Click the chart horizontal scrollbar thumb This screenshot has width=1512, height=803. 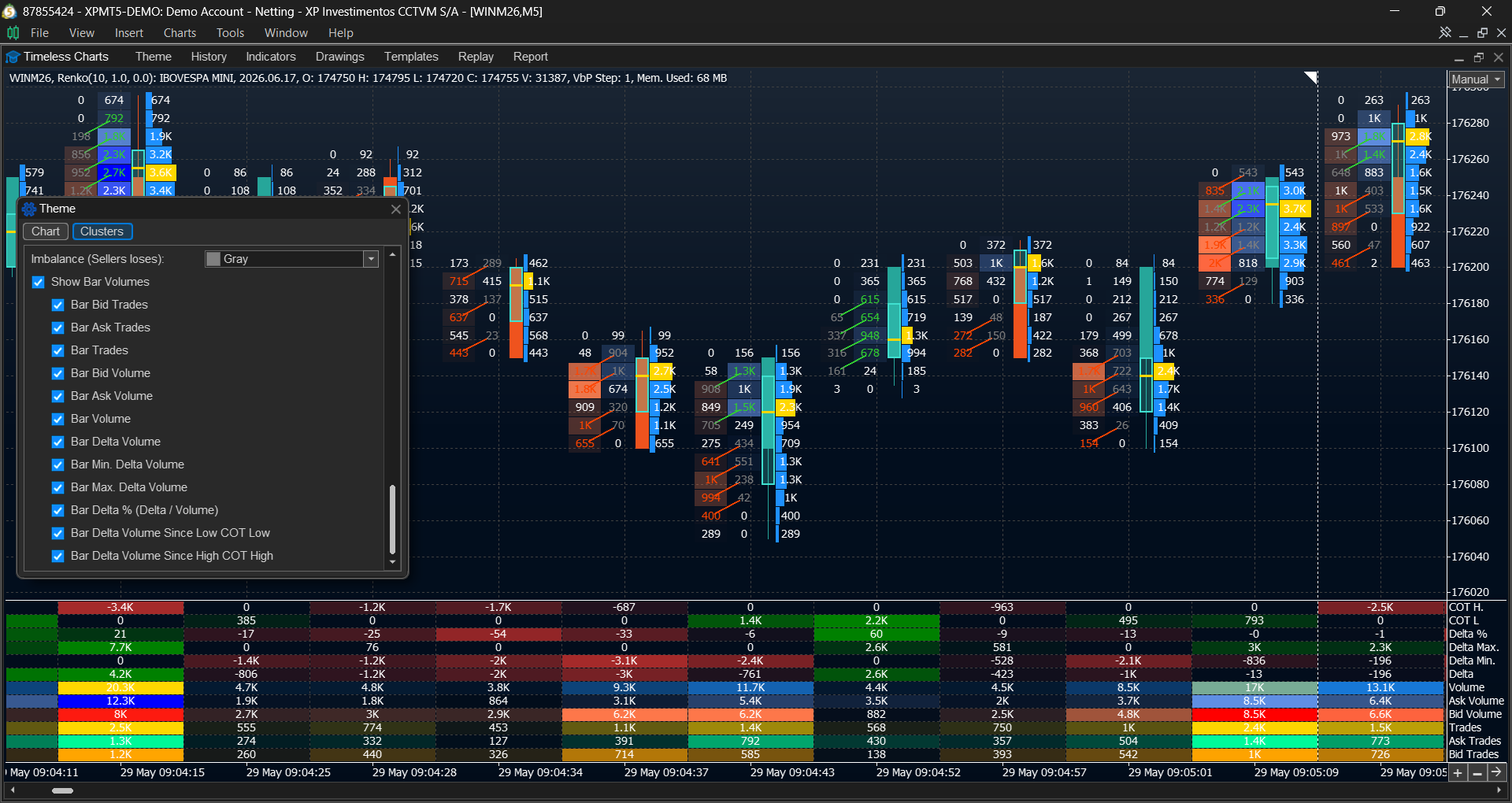click(x=62, y=790)
